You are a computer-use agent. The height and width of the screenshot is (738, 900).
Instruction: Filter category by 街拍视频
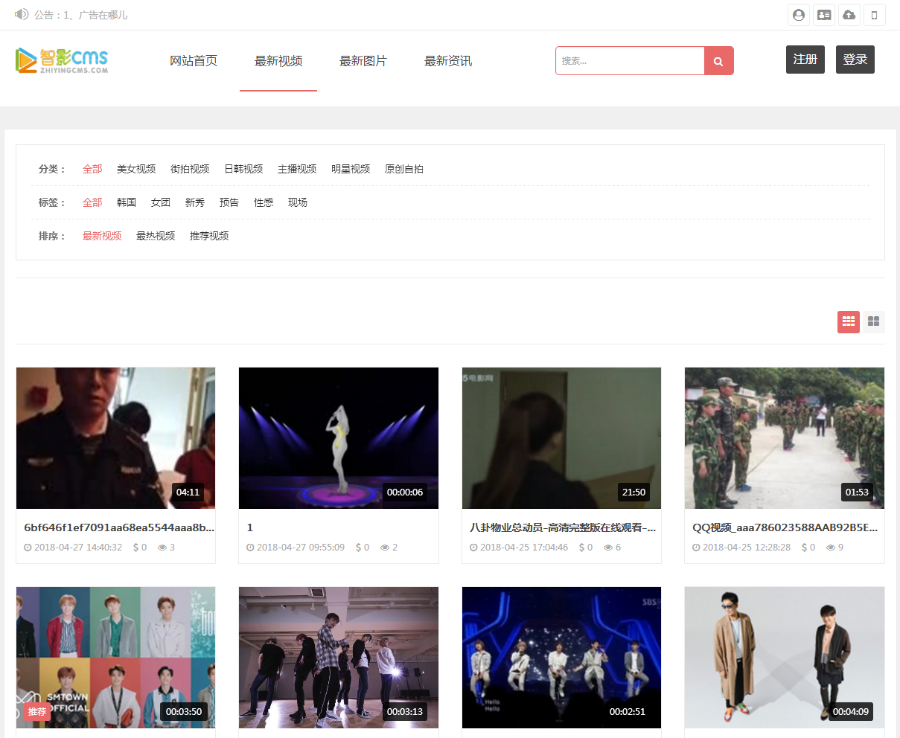pos(190,169)
